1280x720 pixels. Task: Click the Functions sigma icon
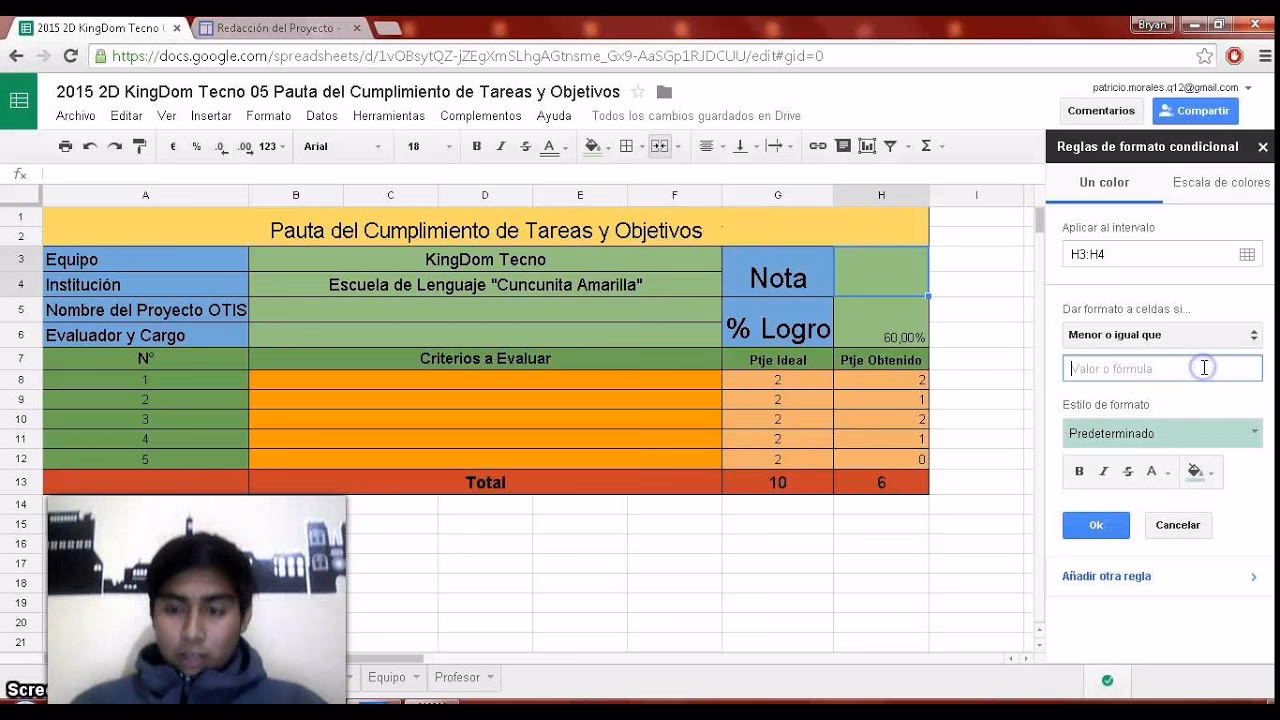926,146
